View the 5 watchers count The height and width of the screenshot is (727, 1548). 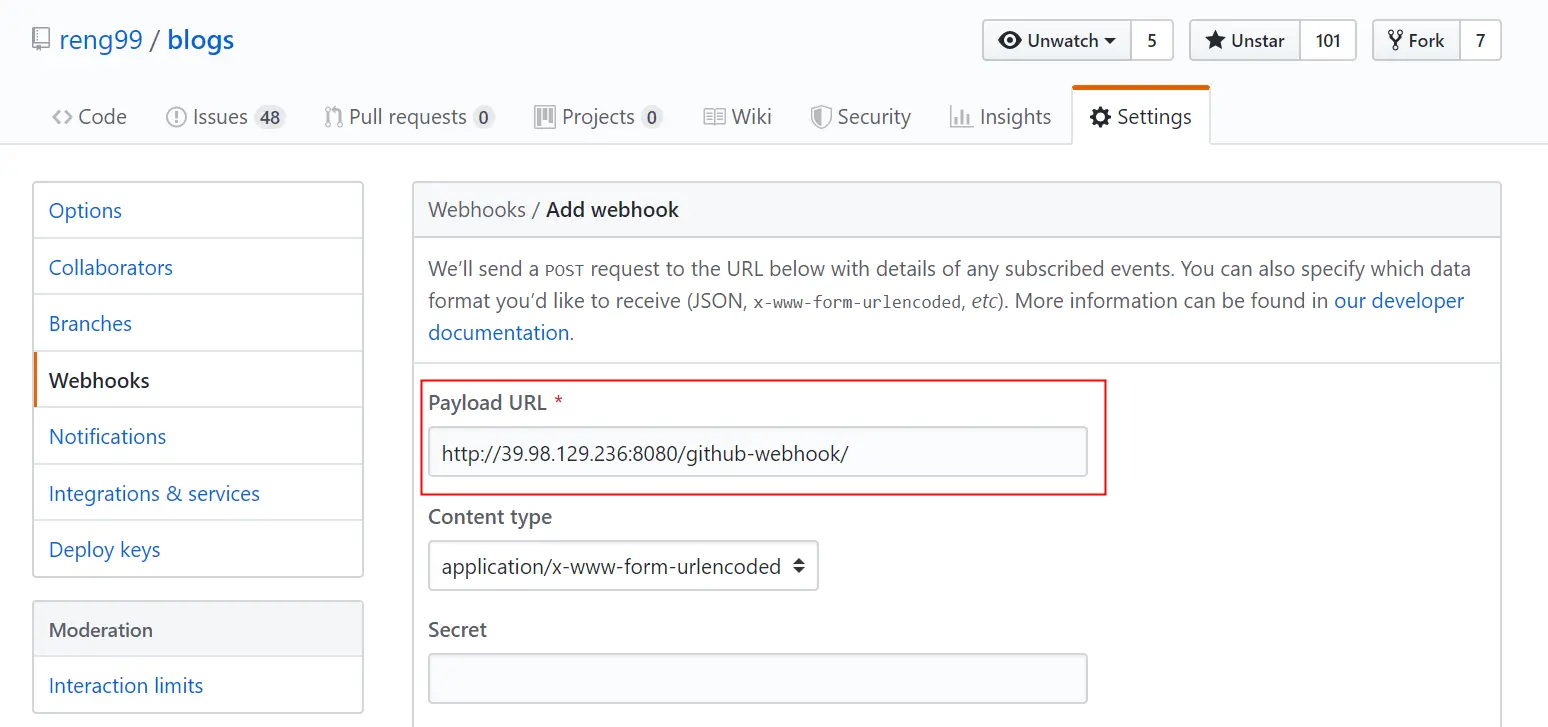(x=1152, y=40)
